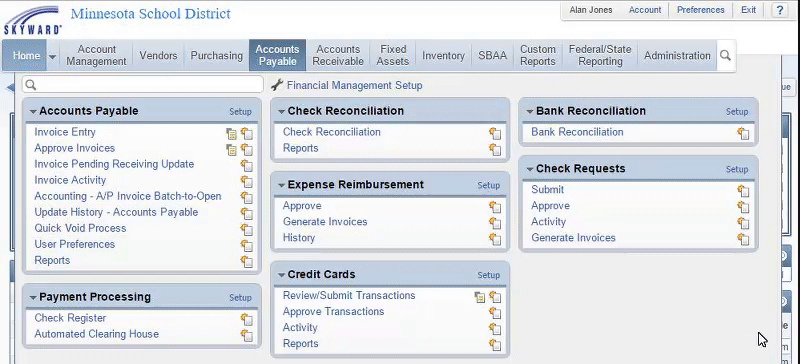Click favorite icon beside Invoice Entry
This screenshot has height=364, width=800.
point(247,134)
